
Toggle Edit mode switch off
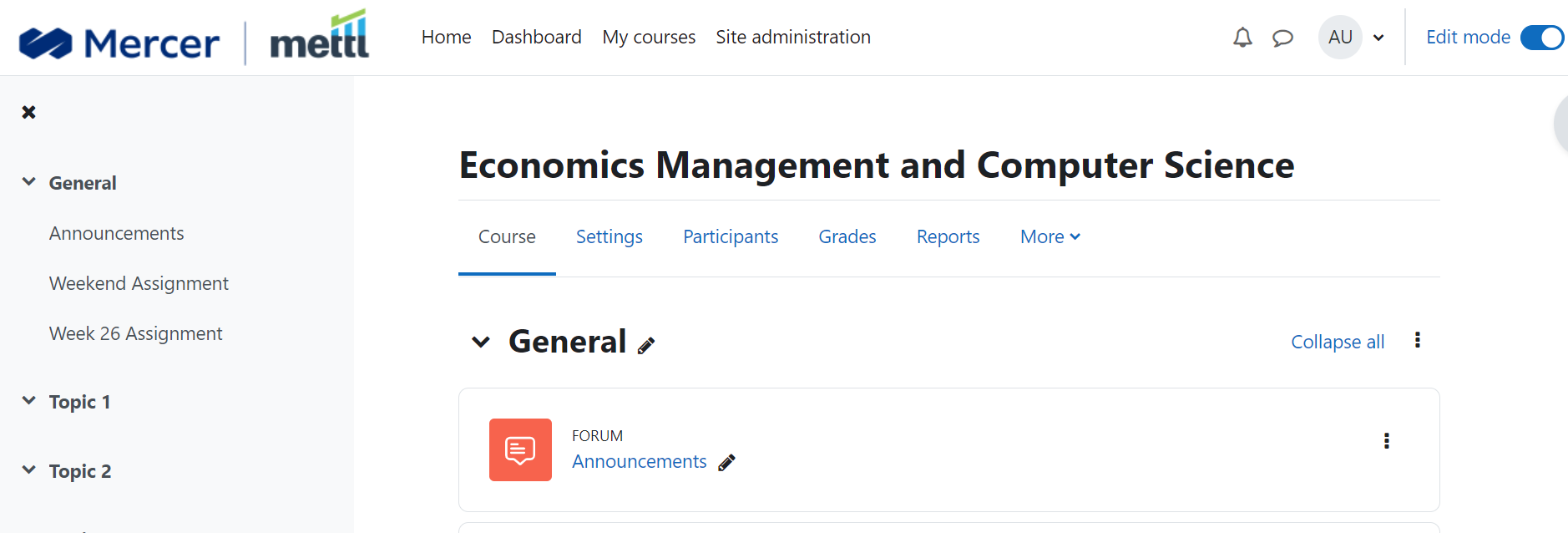pyautogui.click(x=1541, y=38)
